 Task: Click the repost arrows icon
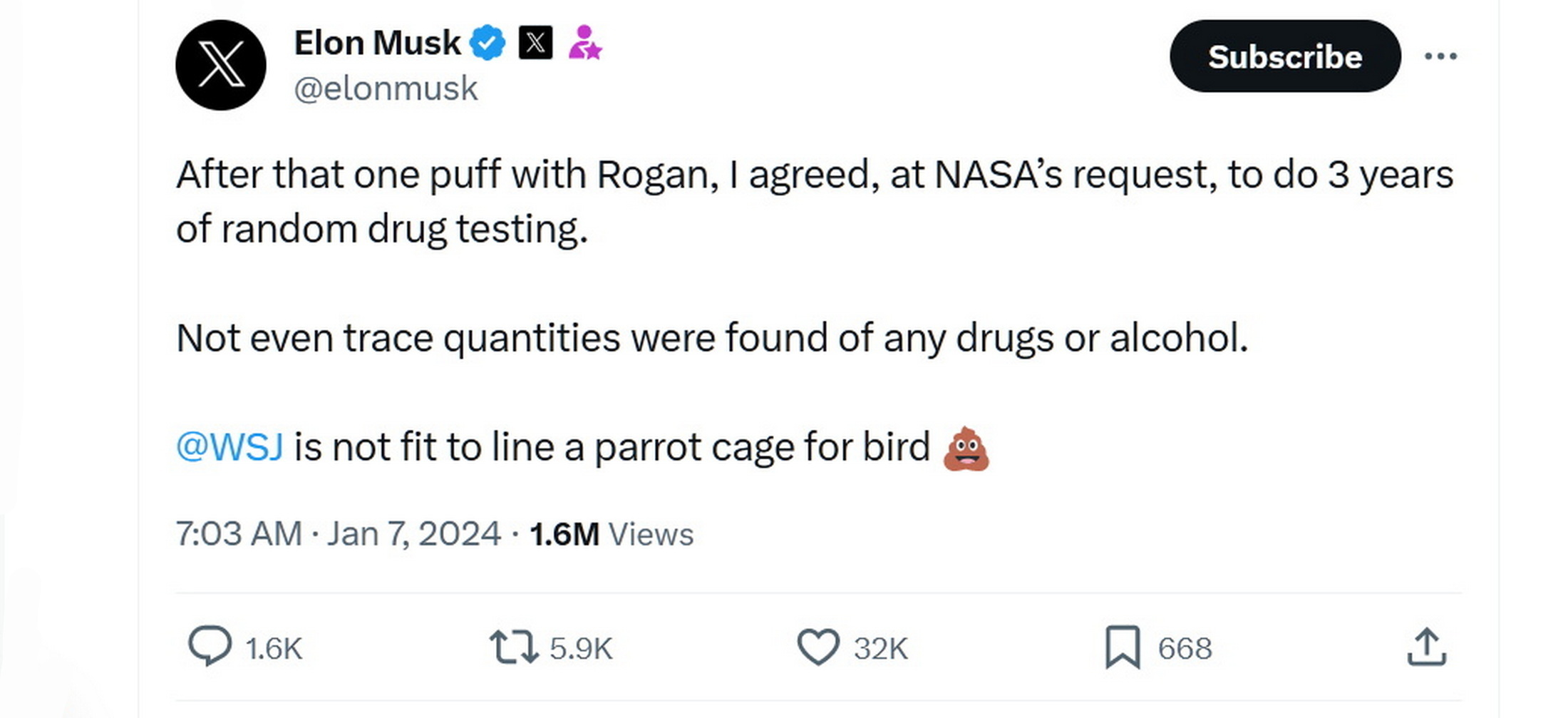pyautogui.click(x=514, y=647)
